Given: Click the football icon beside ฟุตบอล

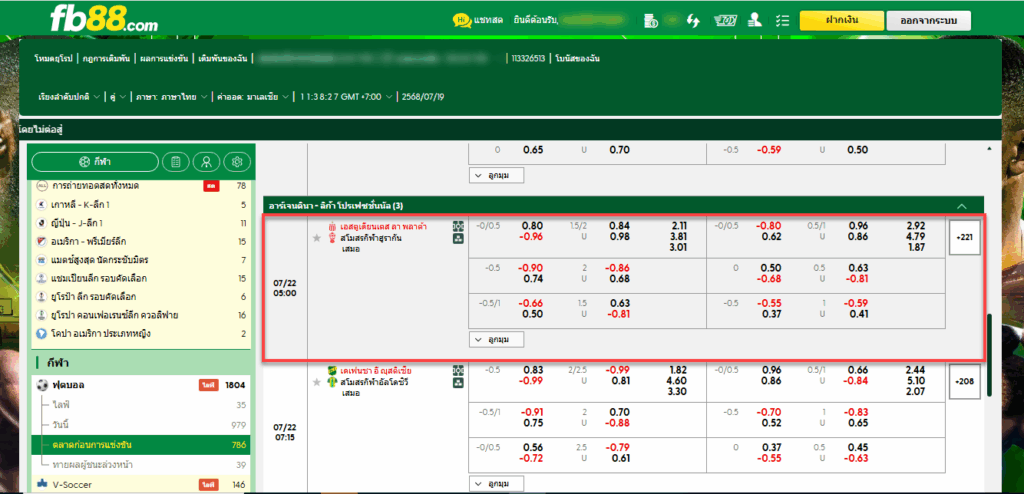Looking at the screenshot, I should tap(42, 385).
